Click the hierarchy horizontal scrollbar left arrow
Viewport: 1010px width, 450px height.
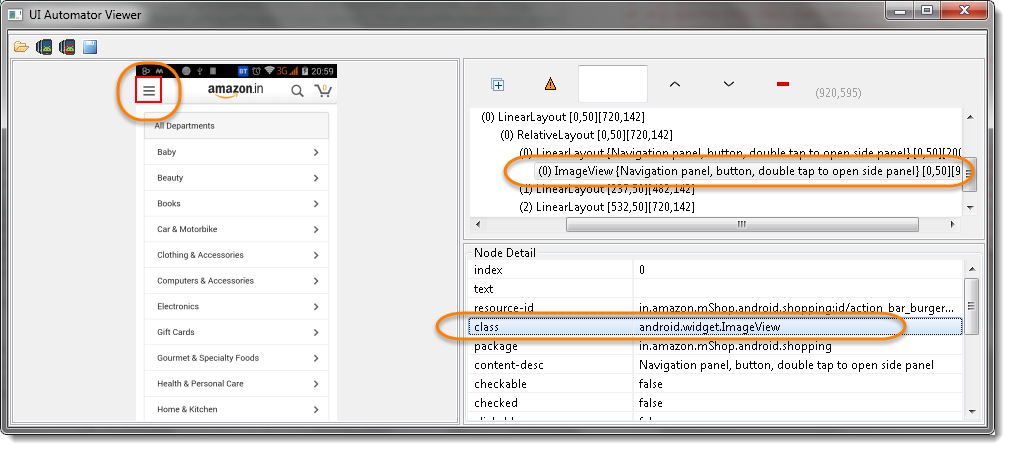477,224
